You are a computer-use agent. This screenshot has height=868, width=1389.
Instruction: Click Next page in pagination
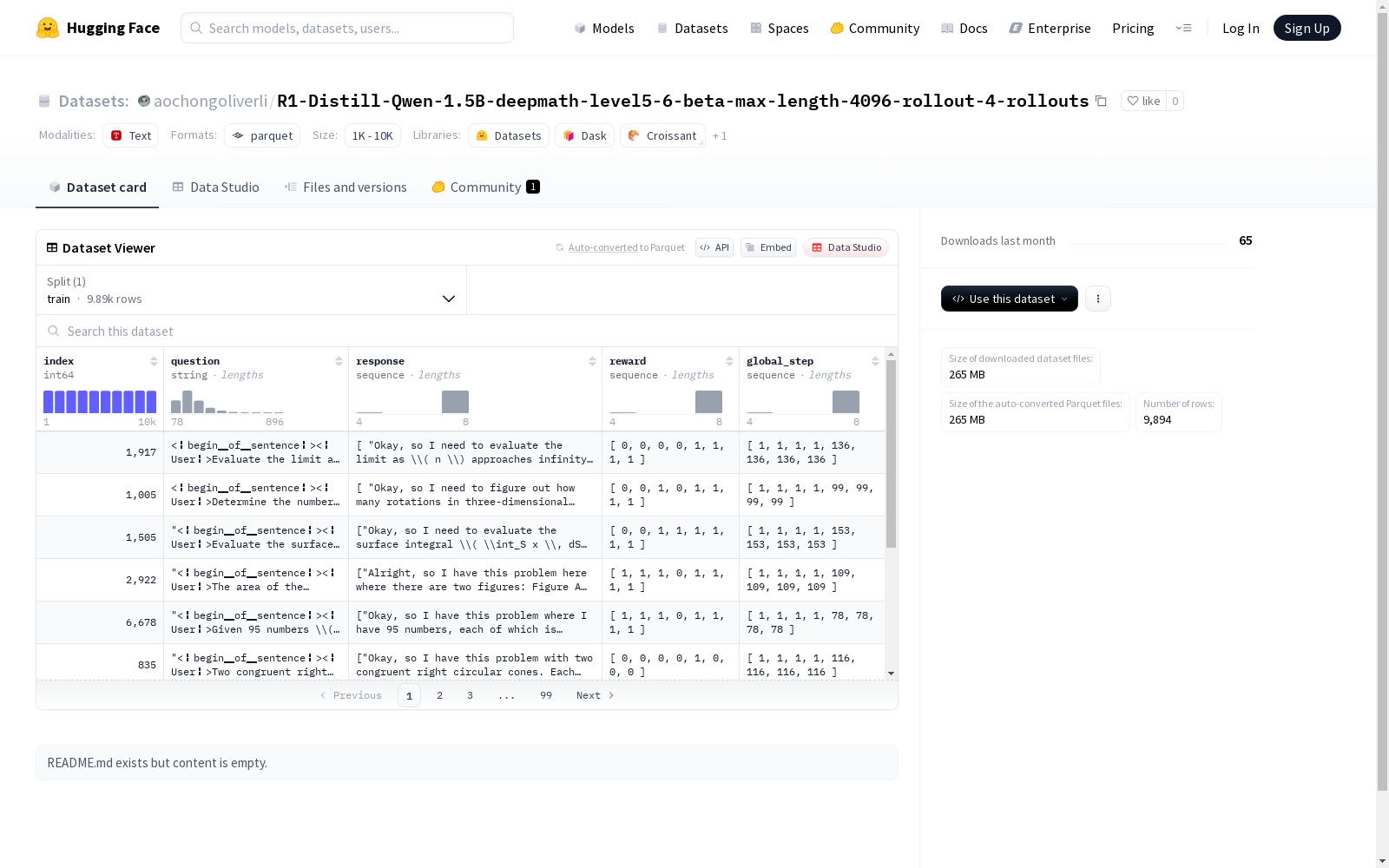coord(596,695)
